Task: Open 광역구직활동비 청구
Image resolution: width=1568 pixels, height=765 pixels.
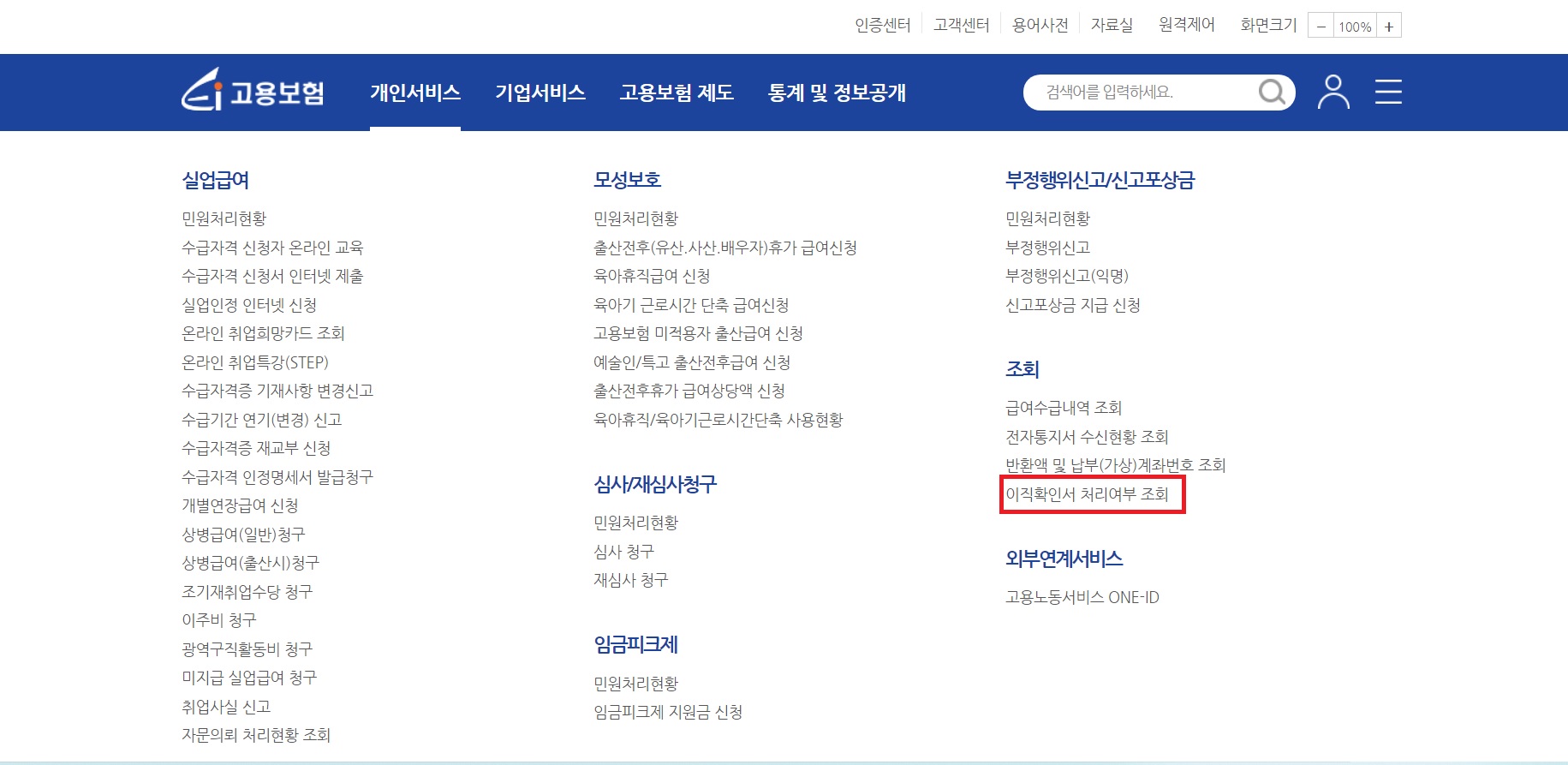Action: [247, 649]
